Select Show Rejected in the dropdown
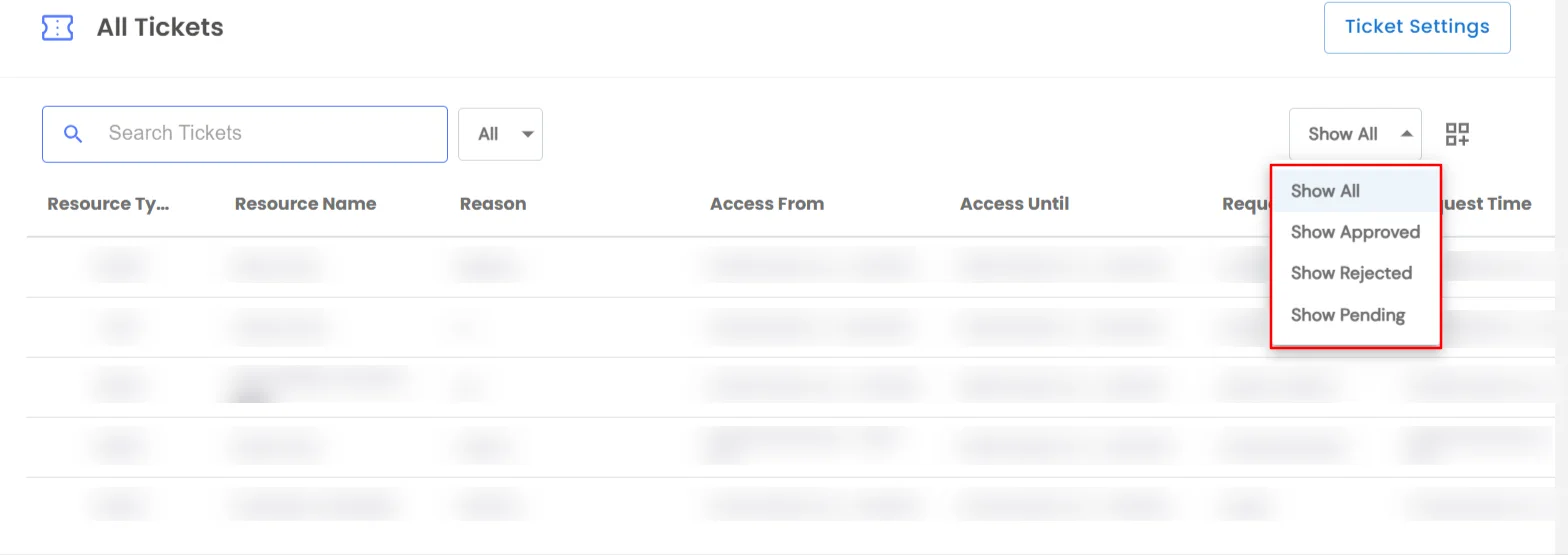1568x555 pixels. [1351, 273]
